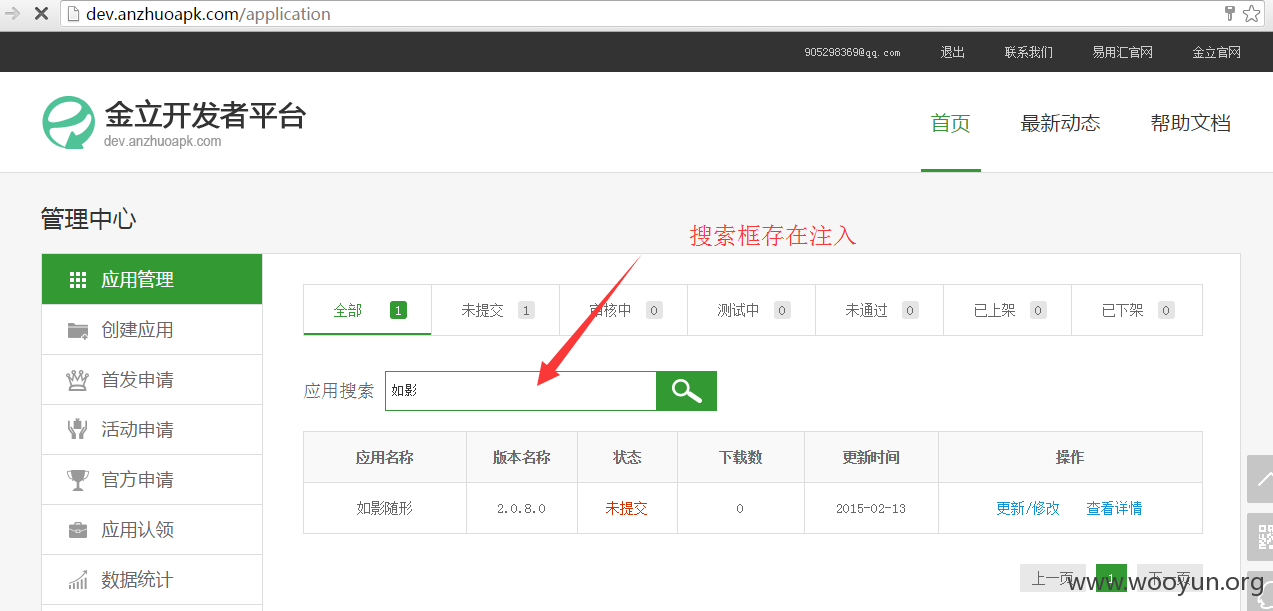Click the 应用认领 briefcase icon
Viewport: 1273px width, 611px height.
pos(78,530)
